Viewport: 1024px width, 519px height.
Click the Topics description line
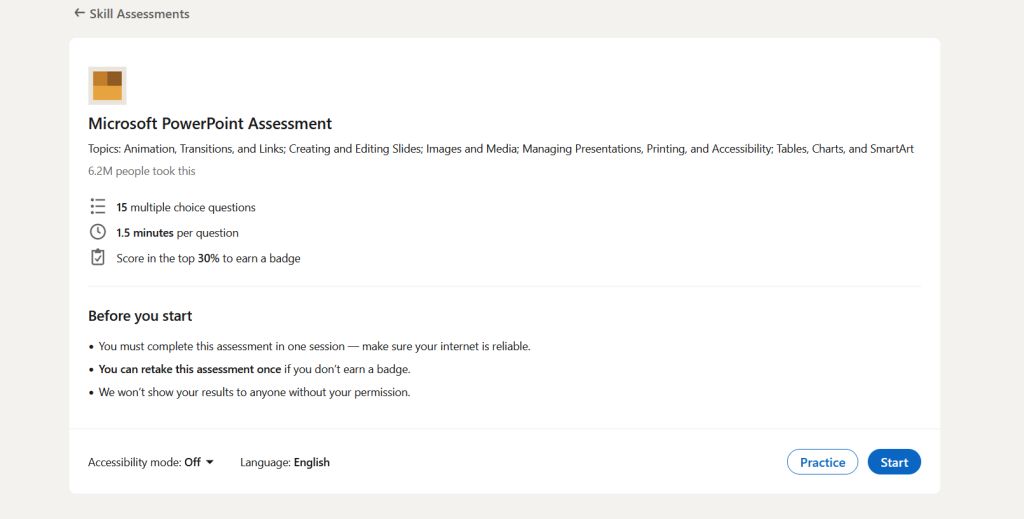pyautogui.click(x=500, y=149)
